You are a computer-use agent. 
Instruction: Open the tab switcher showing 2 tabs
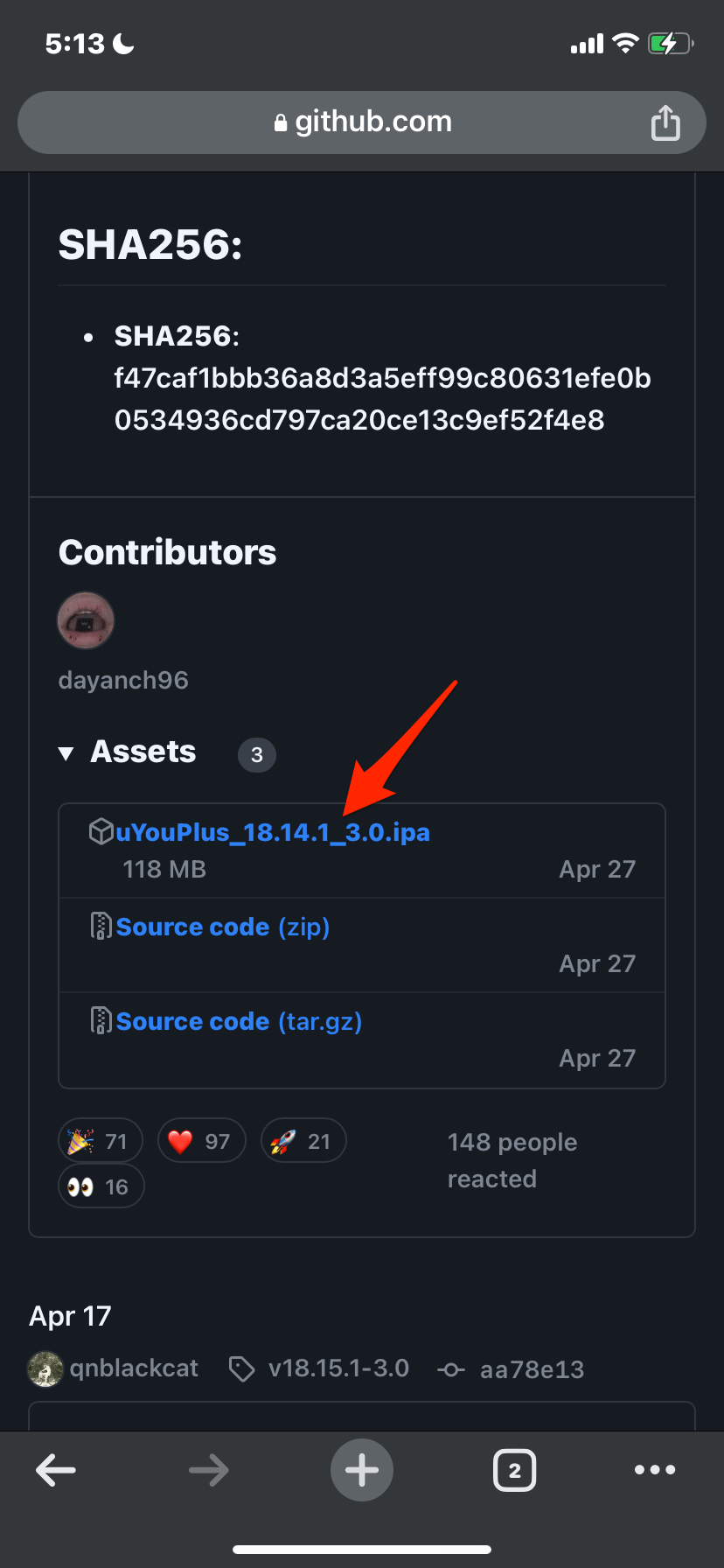tap(515, 1470)
